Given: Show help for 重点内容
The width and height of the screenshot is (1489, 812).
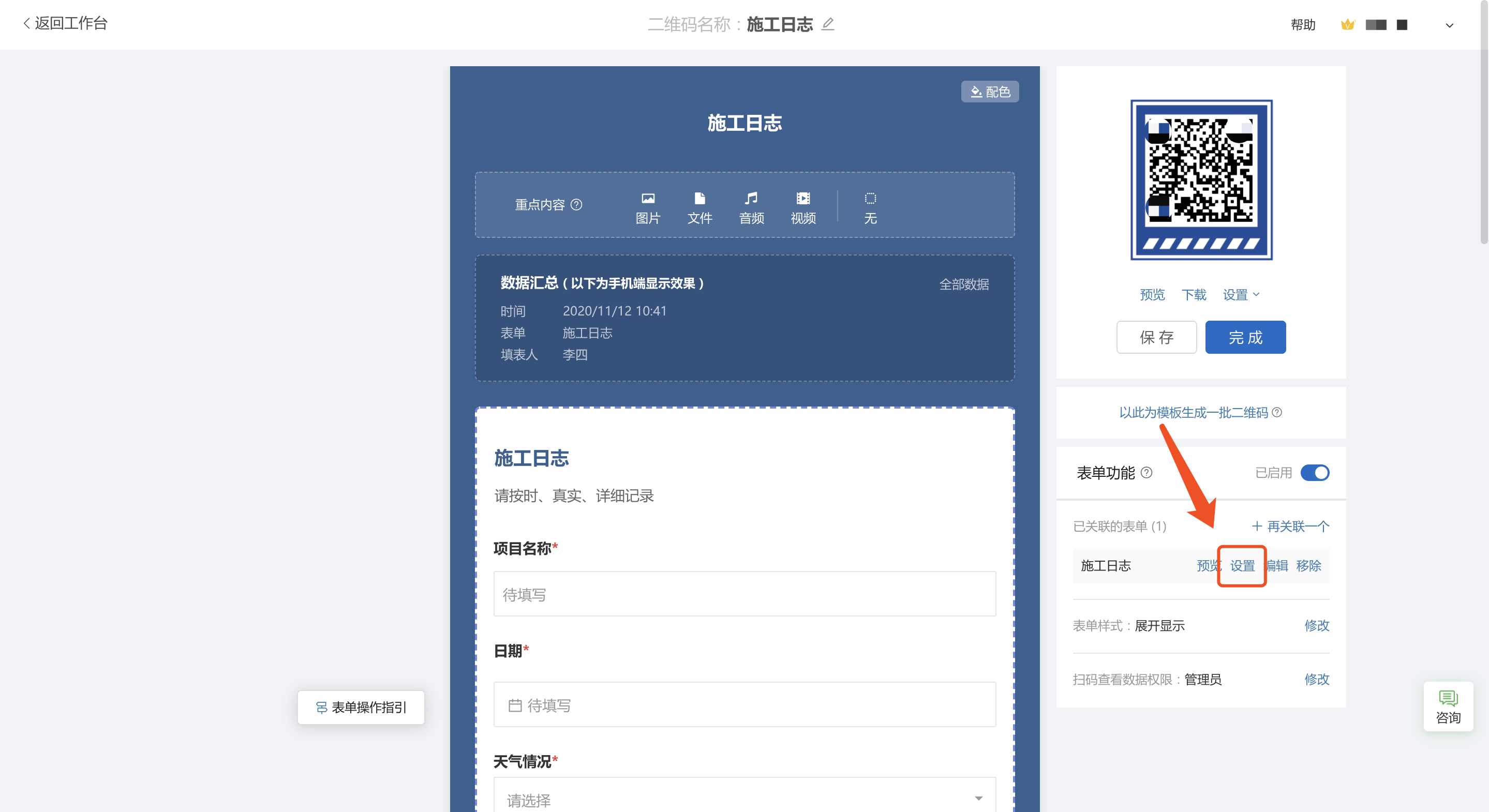Looking at the screenshot, I should (576, 205).
